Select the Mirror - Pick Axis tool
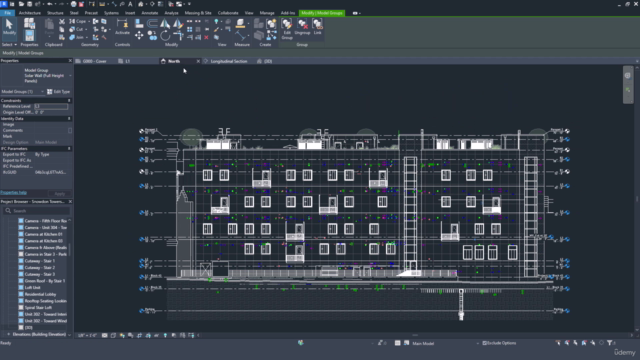The image size is (640, 360). (165, 23)
